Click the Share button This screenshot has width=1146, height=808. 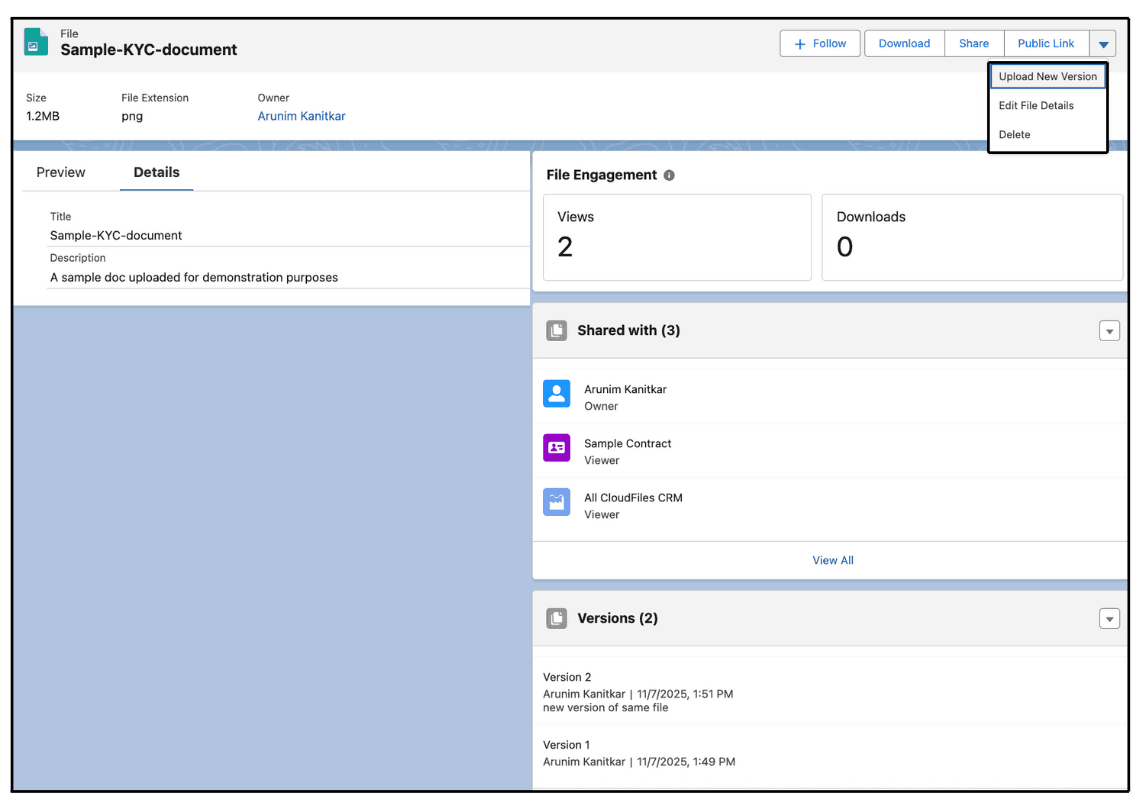click(973, 43)
